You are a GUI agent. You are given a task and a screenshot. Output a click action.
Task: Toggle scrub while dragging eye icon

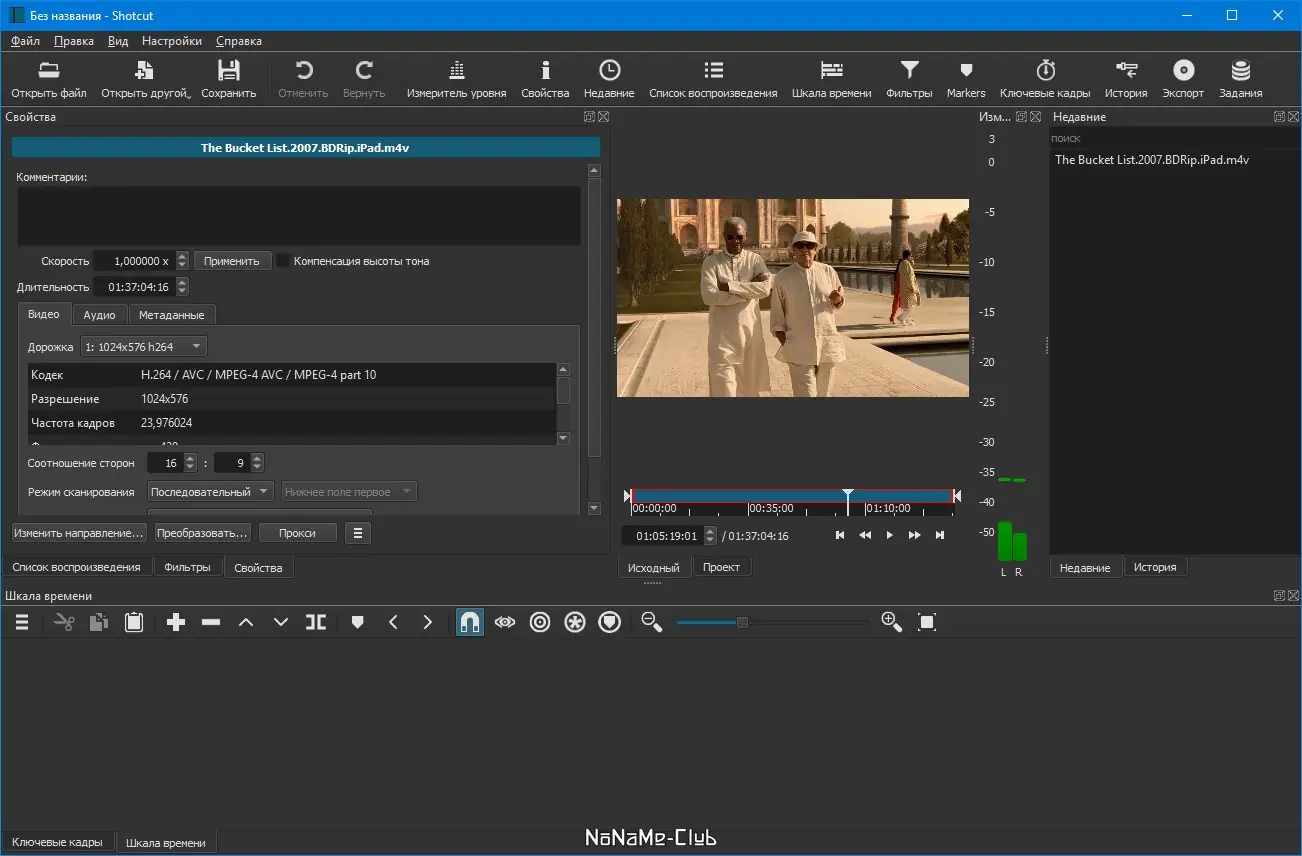(505, 622)
